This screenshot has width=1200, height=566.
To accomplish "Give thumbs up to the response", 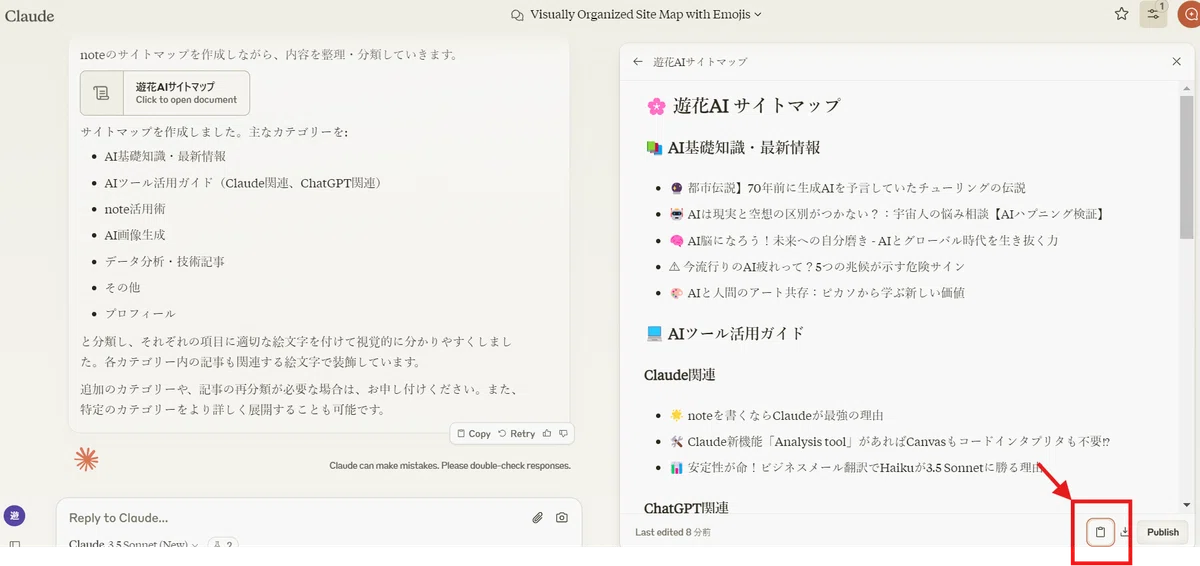I will click(546, 434).
